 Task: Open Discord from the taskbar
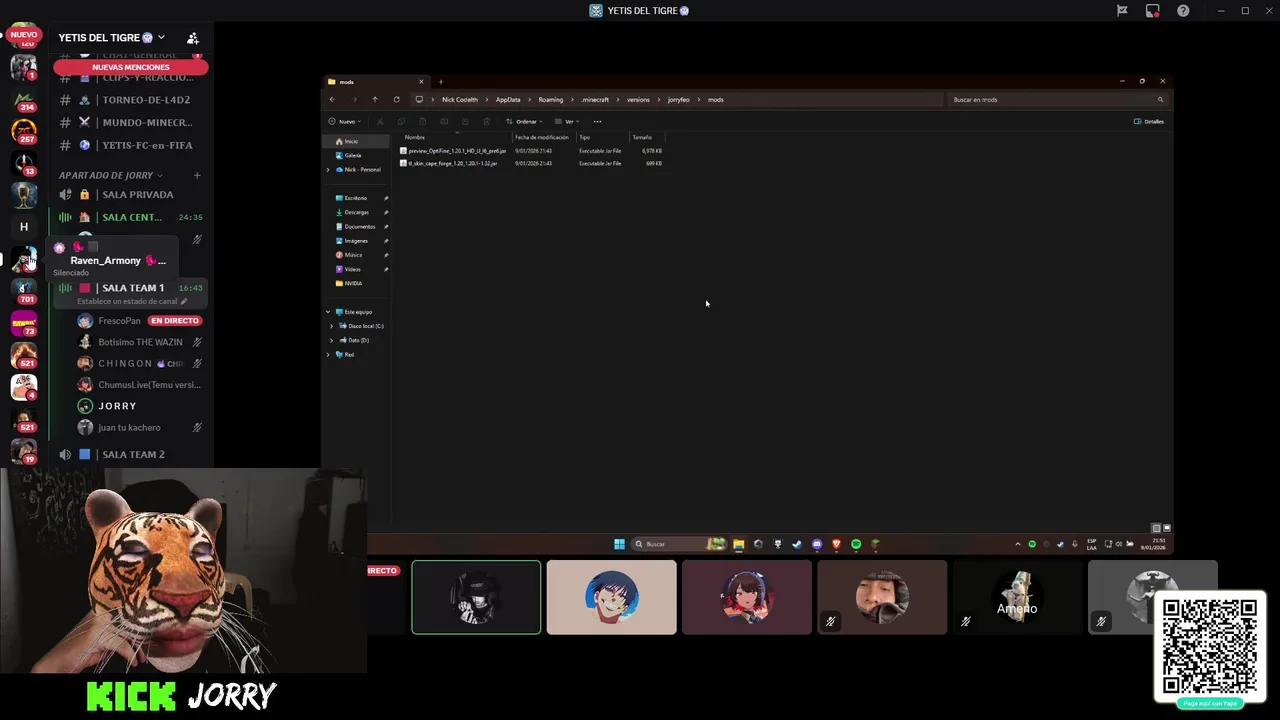tap(817, 544)
